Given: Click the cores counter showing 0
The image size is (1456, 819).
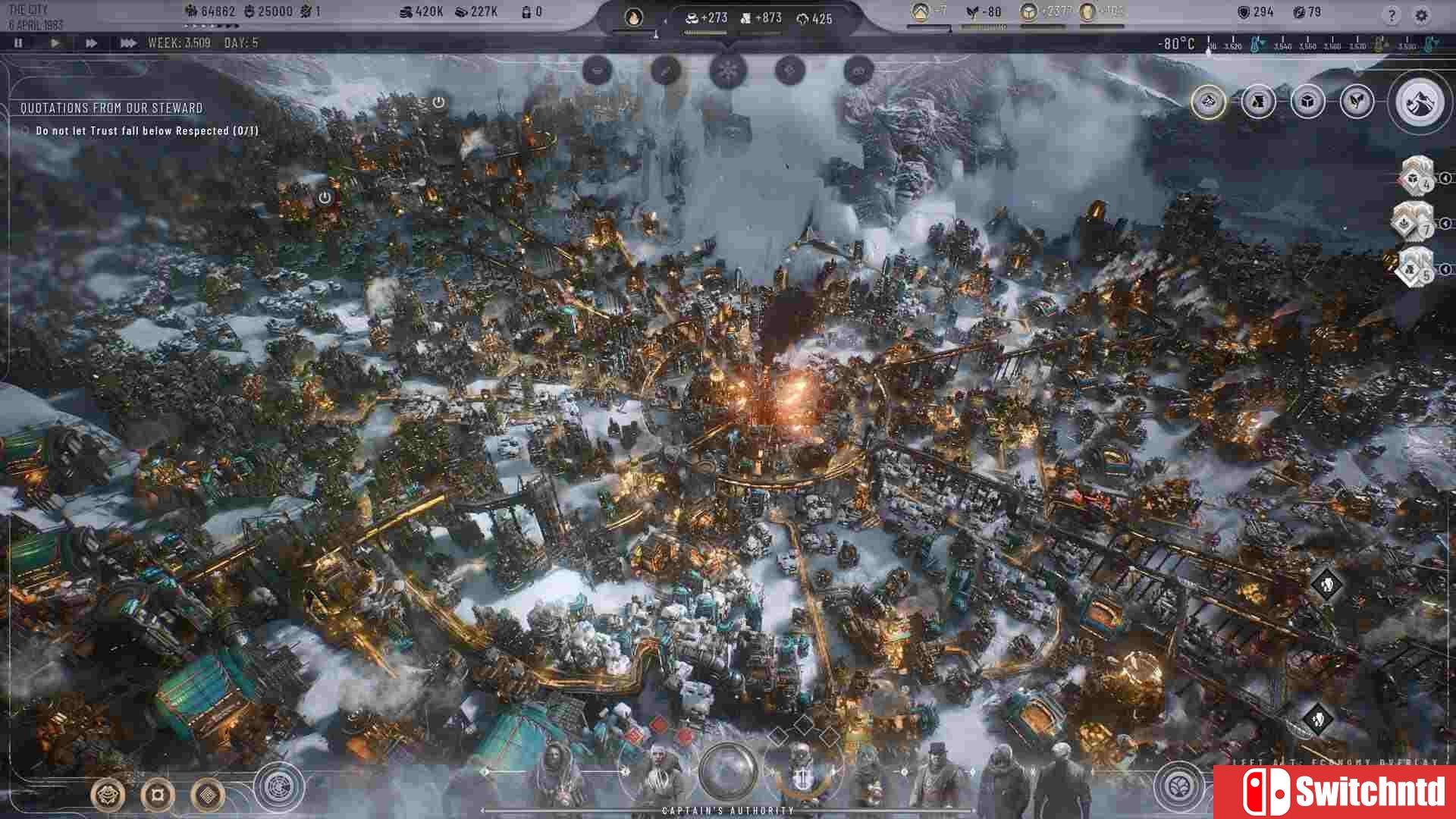Looking at the screenshot, I should tap(532, 11).
